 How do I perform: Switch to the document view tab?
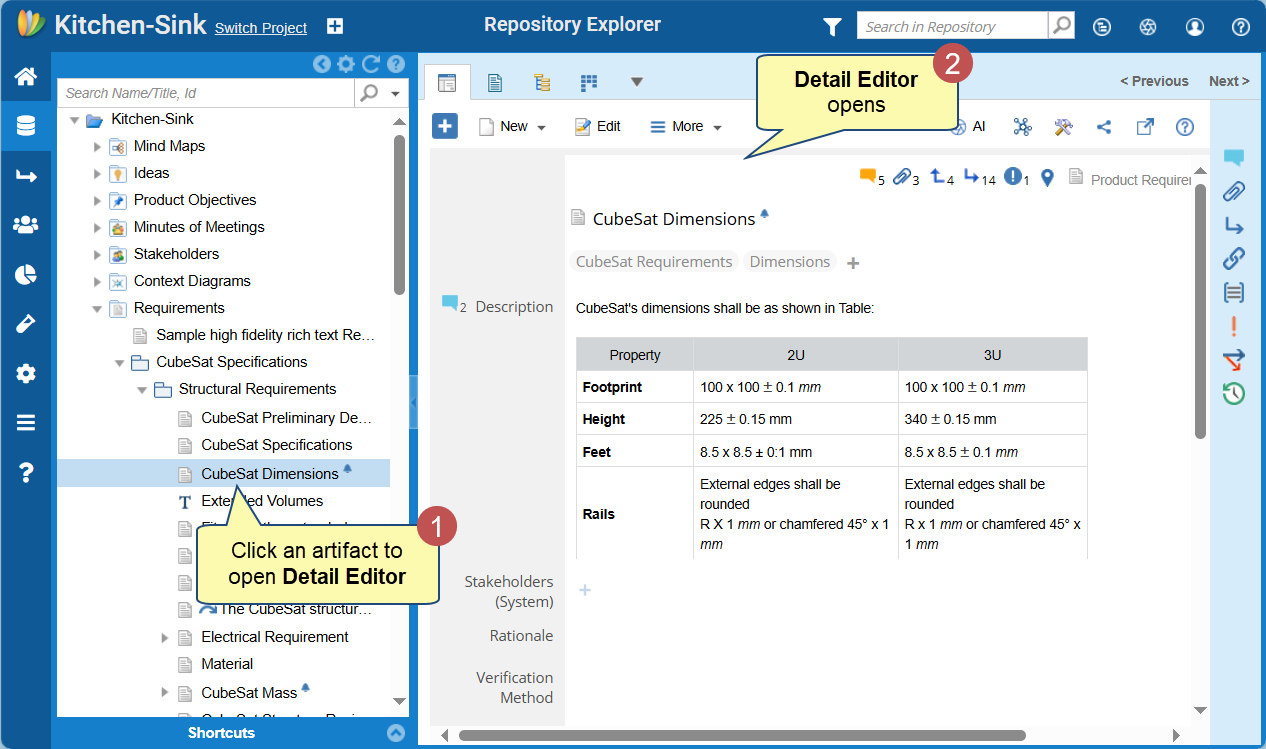point(494,82)
